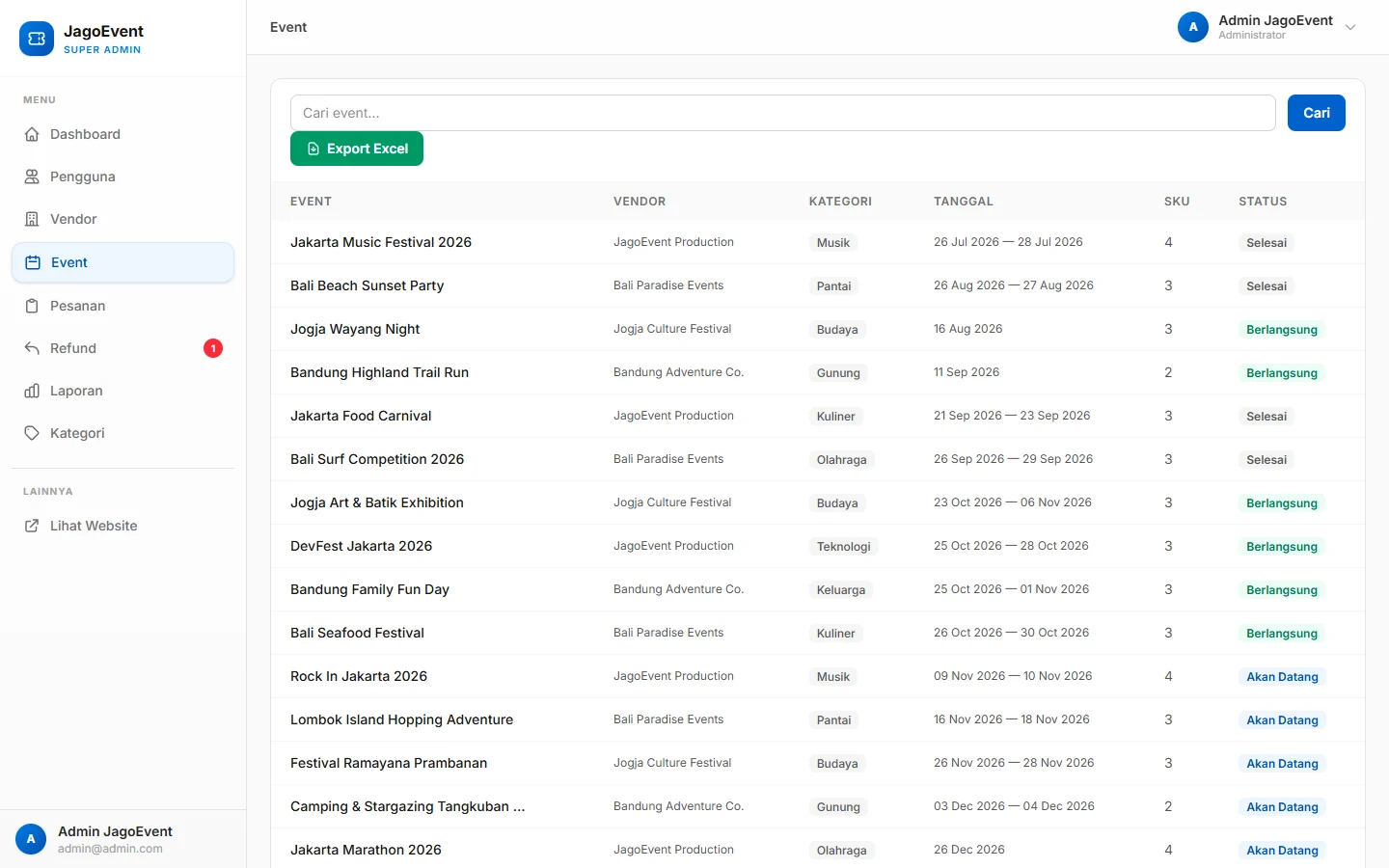1389x868 pixels.
Task: Click Jakarta Marathon 2026 event name
Action: tap(366, 850)
